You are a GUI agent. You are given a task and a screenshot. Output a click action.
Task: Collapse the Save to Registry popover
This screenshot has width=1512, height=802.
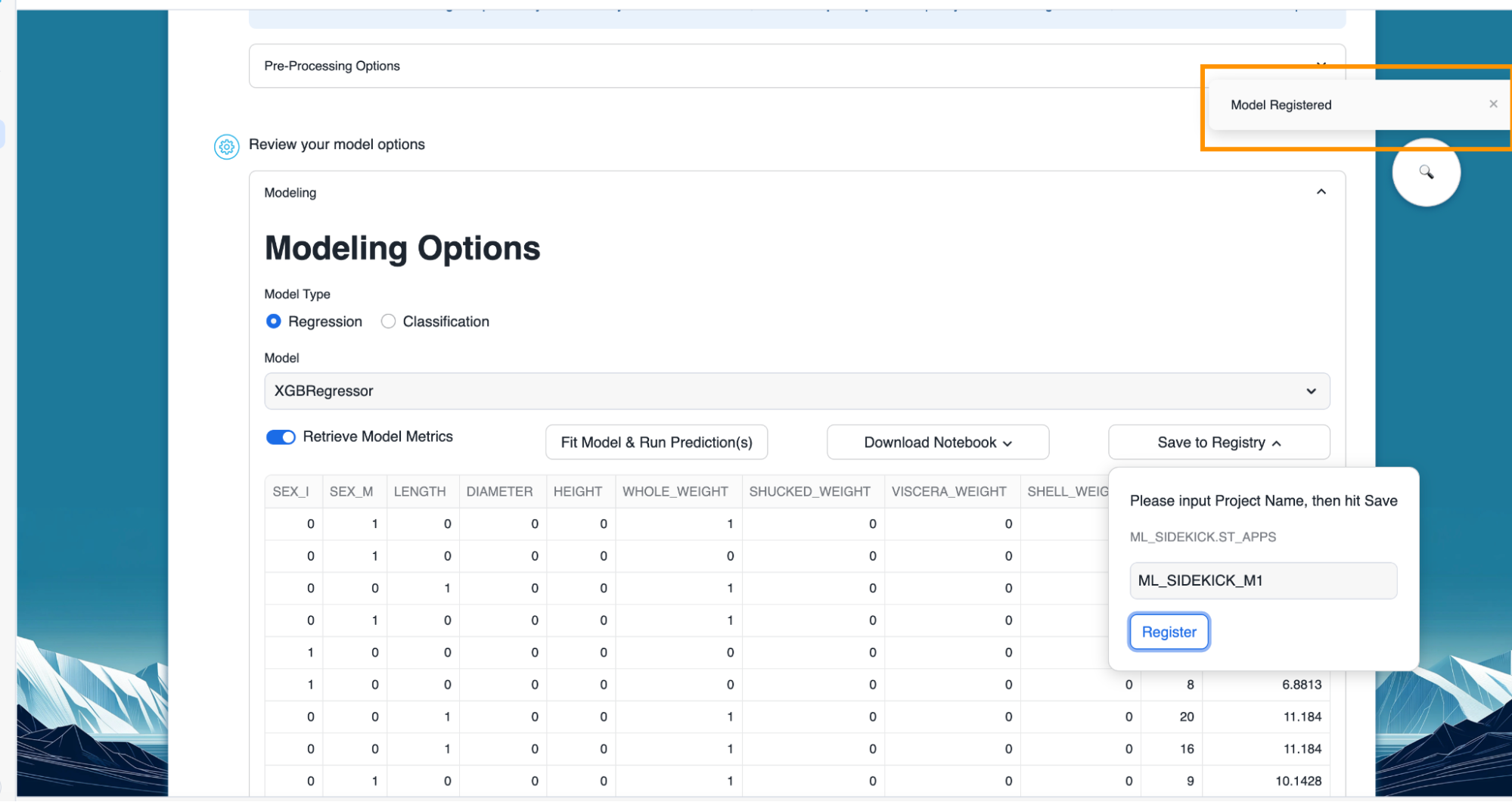pos(1219,443)
